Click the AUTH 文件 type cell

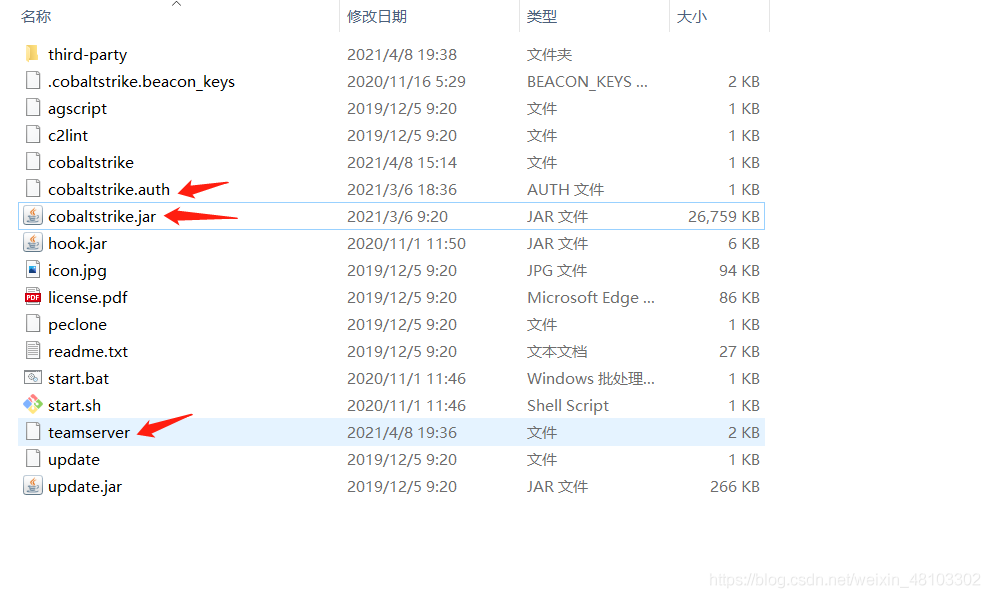click(x=566, y=190)
